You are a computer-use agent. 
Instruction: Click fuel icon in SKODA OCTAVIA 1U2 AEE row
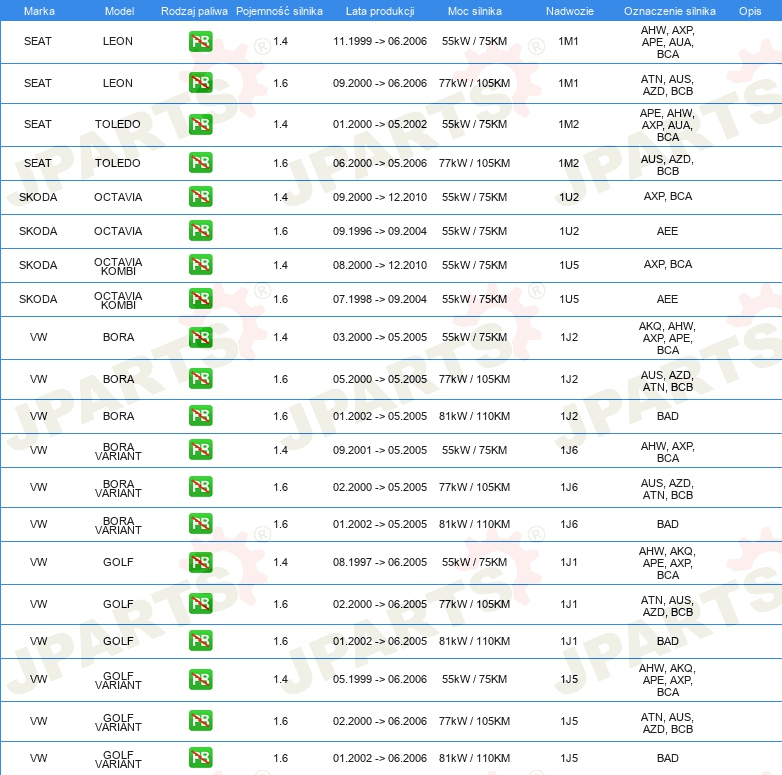coord(200,230)
